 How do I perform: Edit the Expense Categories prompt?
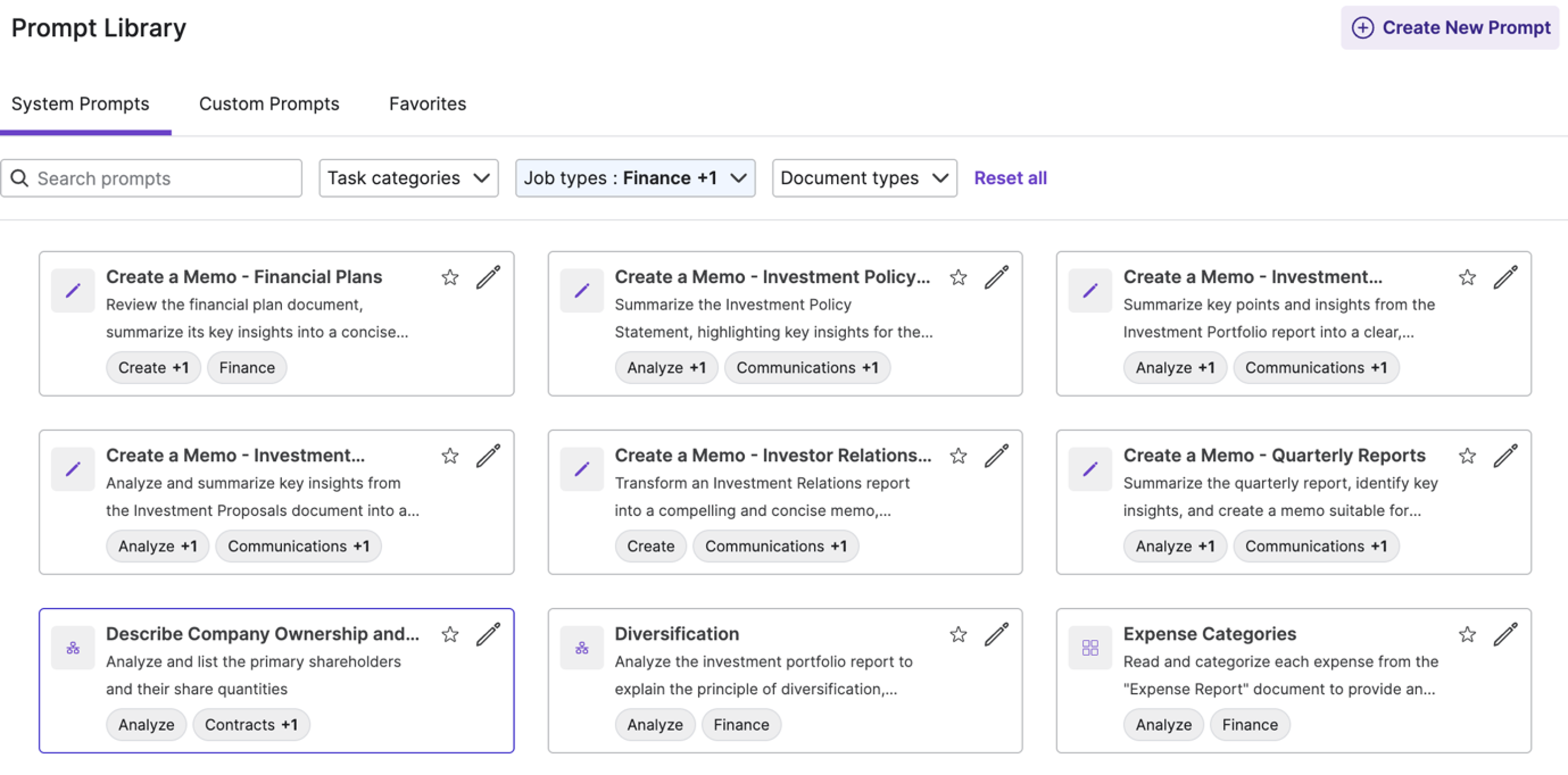click(1505, 634)
